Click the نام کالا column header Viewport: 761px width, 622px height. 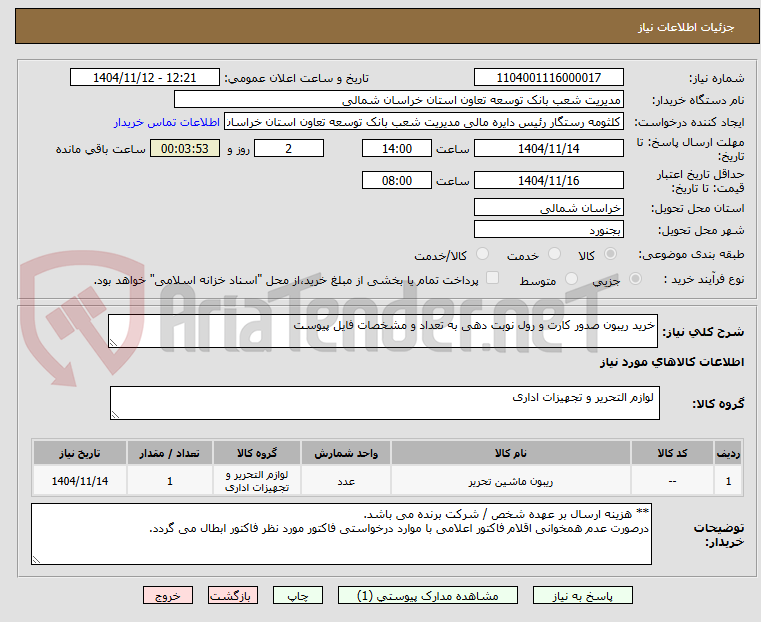point(511,453)
